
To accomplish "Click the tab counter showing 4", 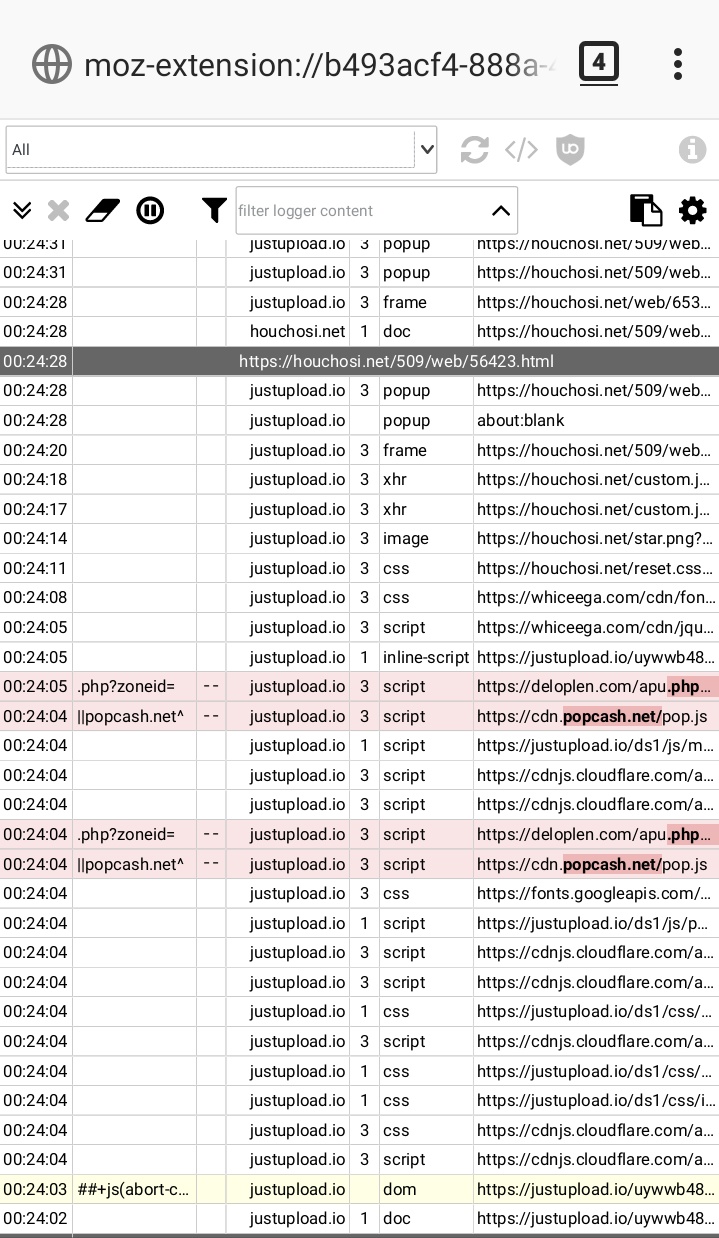I will pos(598,62).
